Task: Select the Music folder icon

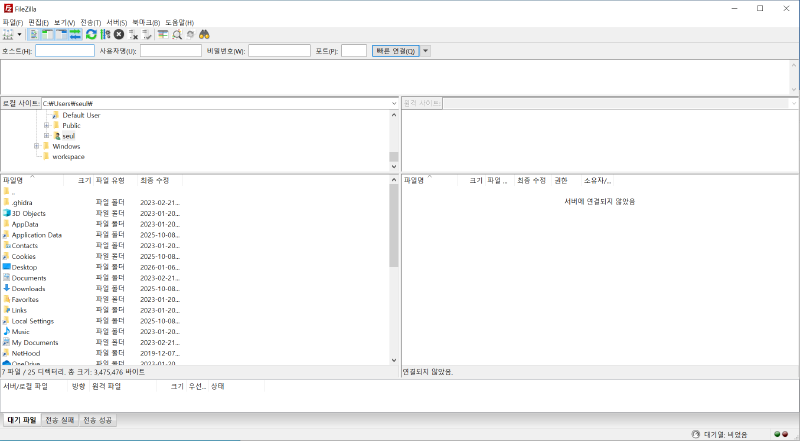Action: (6, 331)
